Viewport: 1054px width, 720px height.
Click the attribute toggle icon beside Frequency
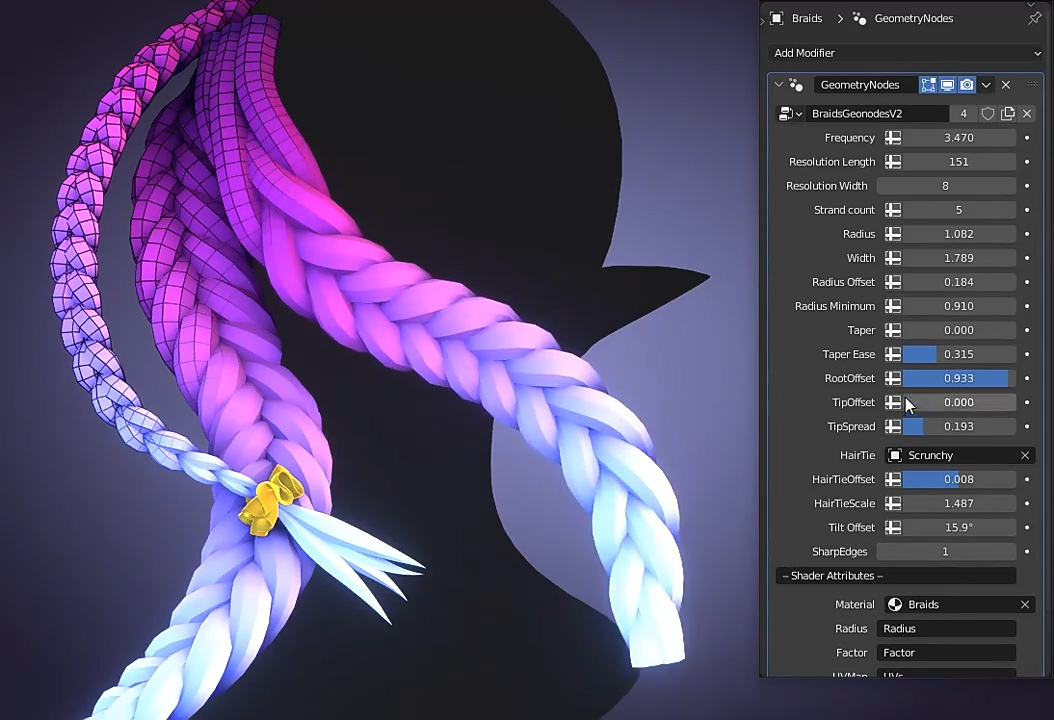point(893,138)
